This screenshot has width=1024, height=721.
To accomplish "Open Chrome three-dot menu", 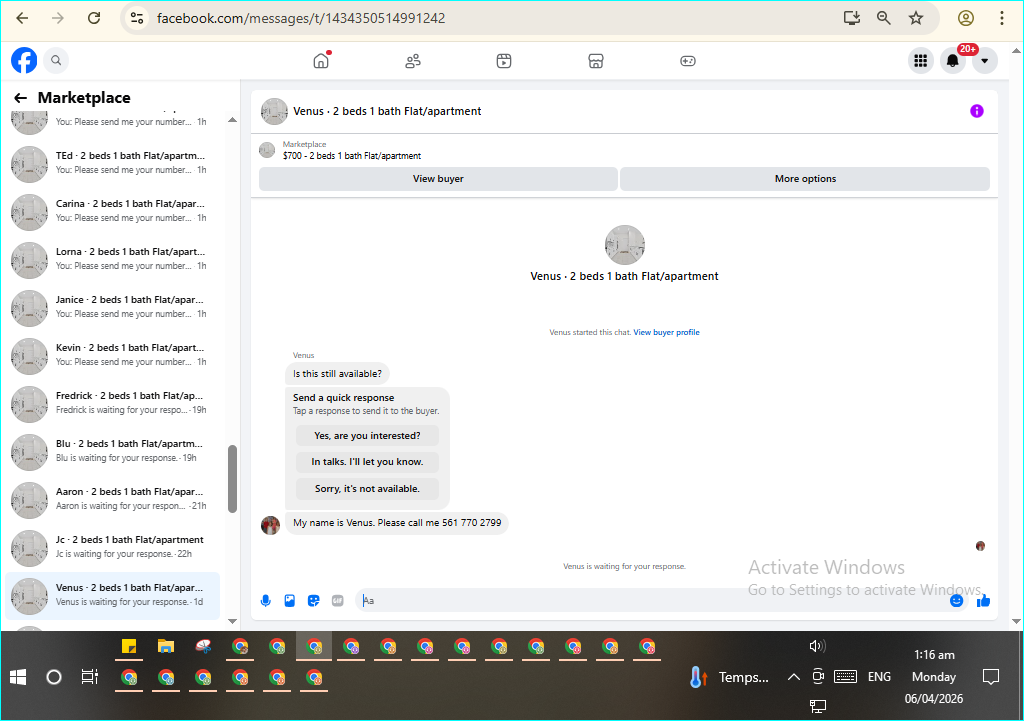I will click(1002, 18).
